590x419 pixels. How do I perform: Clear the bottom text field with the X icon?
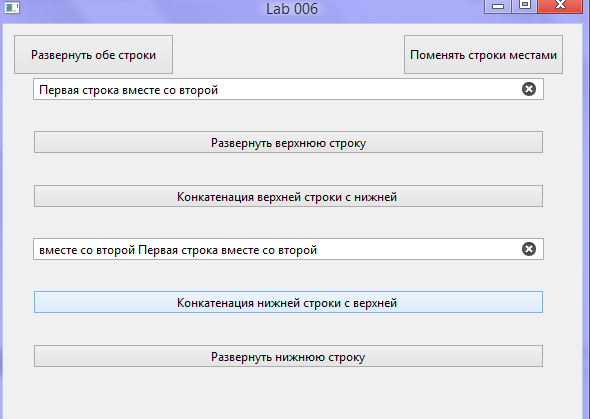(x=529, y=249)
